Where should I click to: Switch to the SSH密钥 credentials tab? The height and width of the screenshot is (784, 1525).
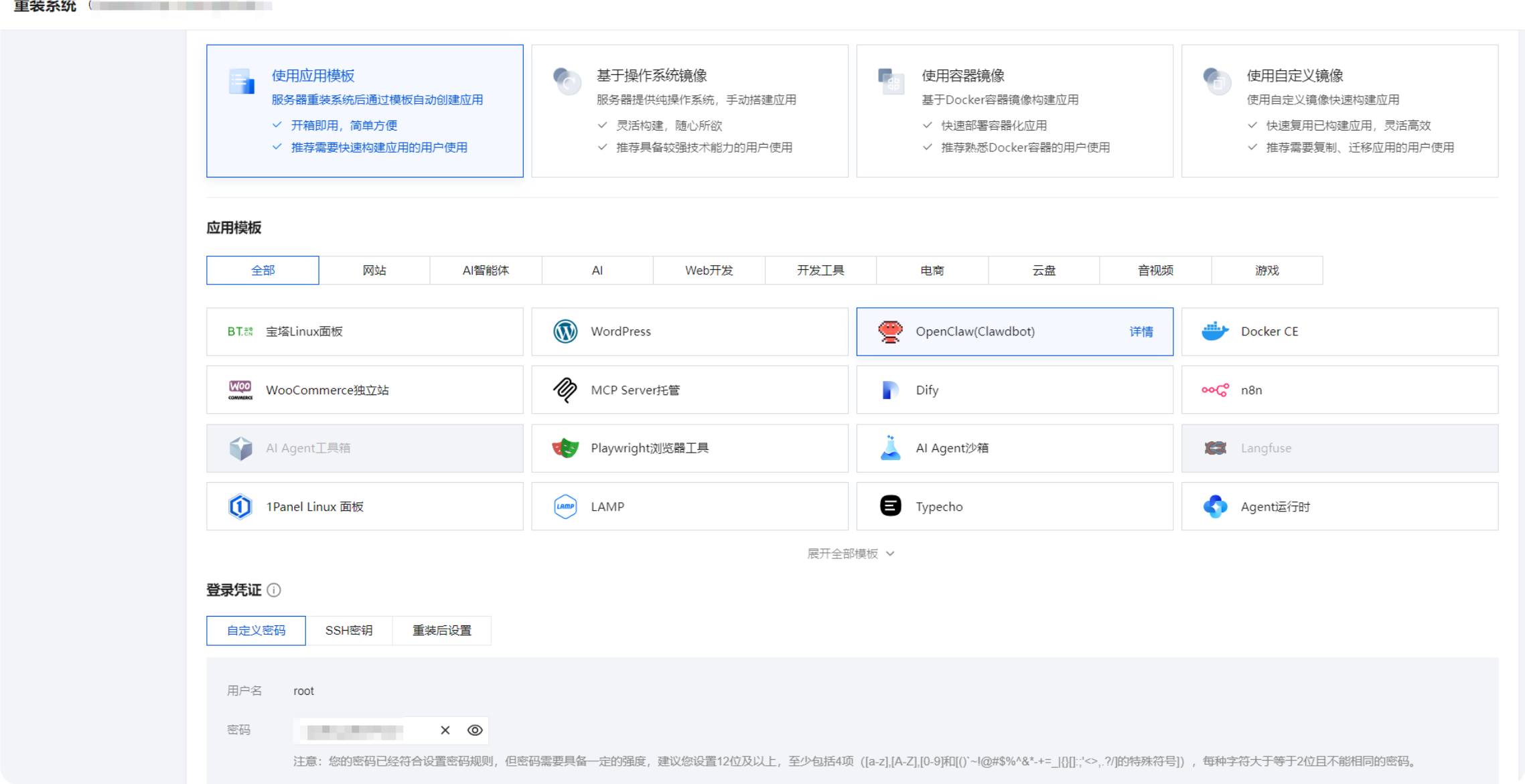click(349, 630)
